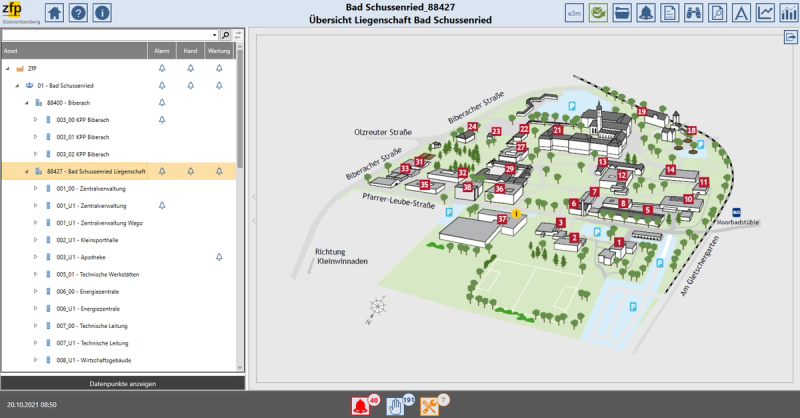800x418 pixels.
Task: Select building marker 37 on the map
Action: coord(502,219)
